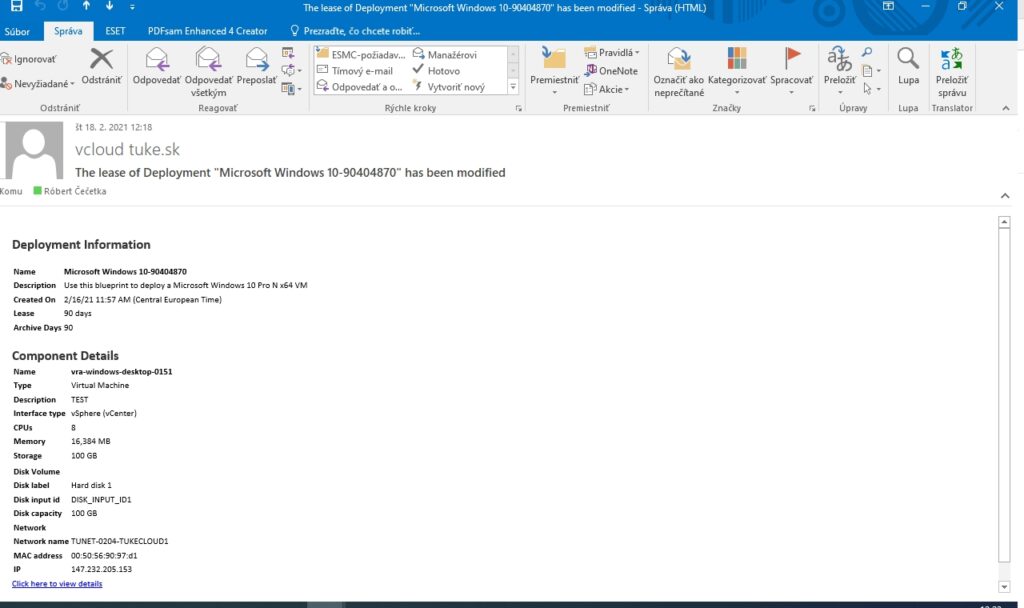Open the Lupa zoom tool
Image resolution: width=1024 pixels, height=608 pixels.
point(907,70)
